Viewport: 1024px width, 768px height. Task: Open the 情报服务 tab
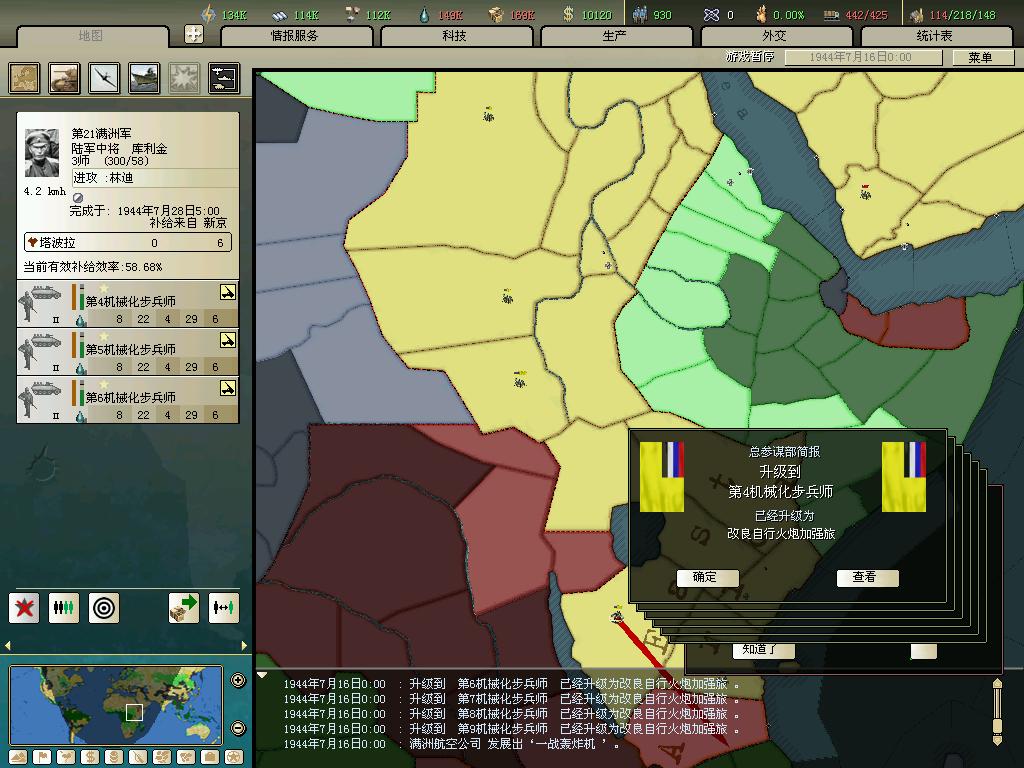pos(295,36)
